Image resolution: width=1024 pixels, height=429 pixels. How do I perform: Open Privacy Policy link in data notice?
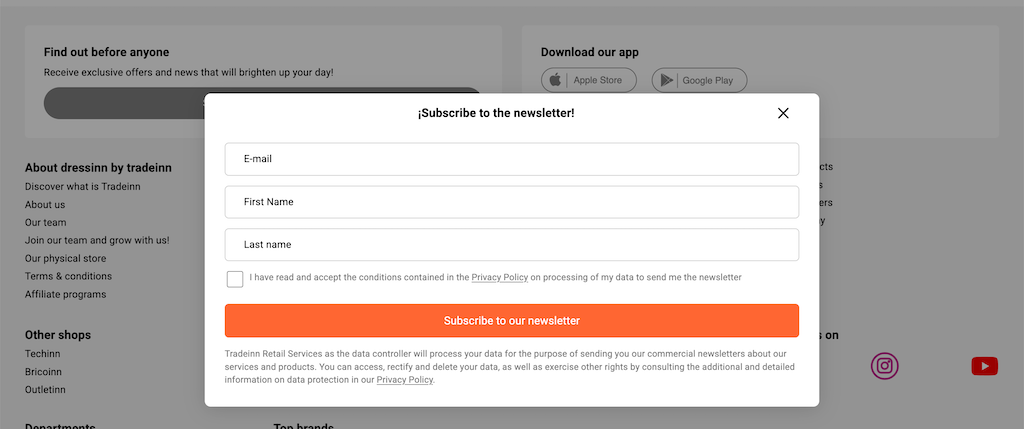tap(405, 380)
